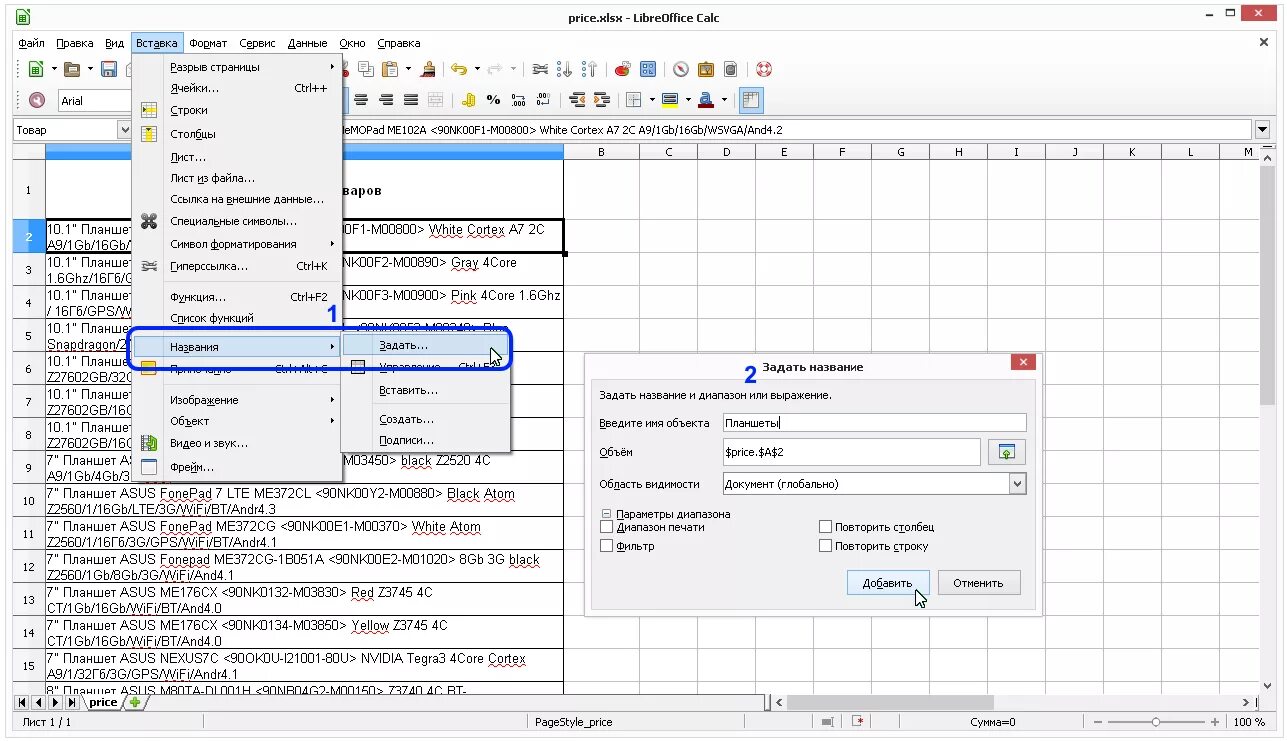Click the price sheet tab

click(x=103, y=702)
